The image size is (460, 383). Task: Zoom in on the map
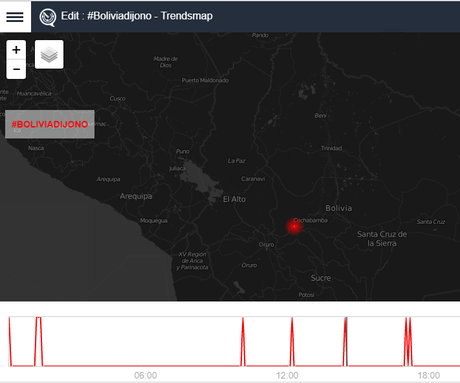point(16,50)
